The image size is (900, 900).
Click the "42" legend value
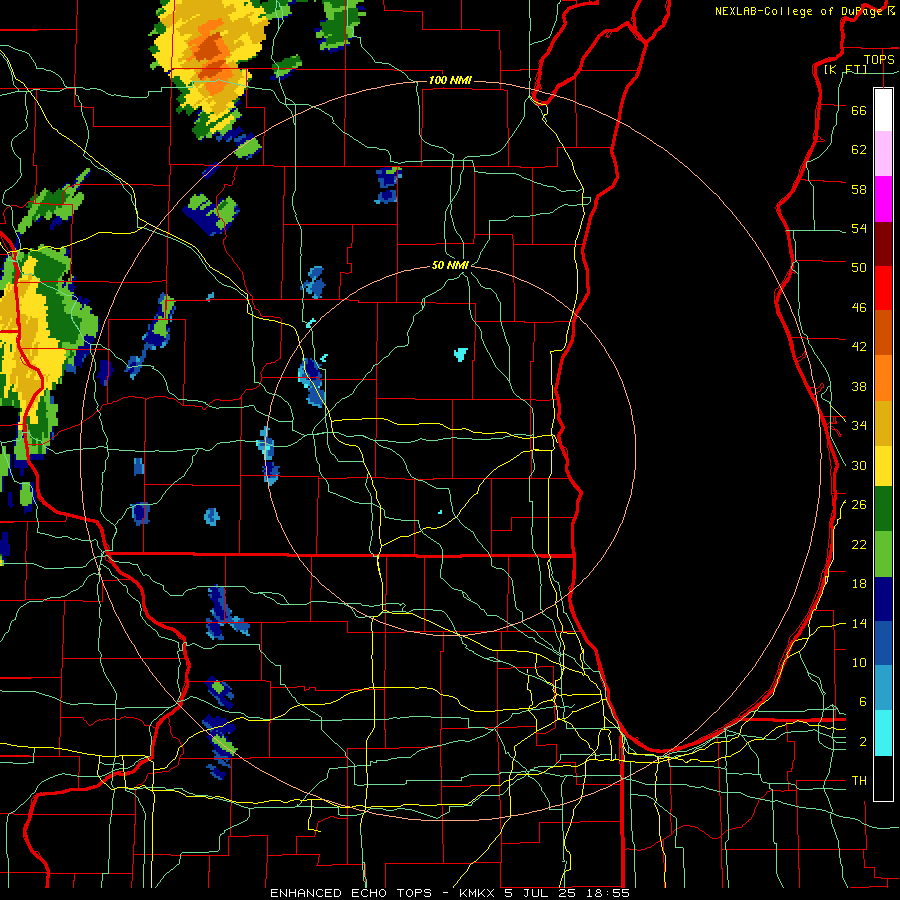[x=859, y=347]
